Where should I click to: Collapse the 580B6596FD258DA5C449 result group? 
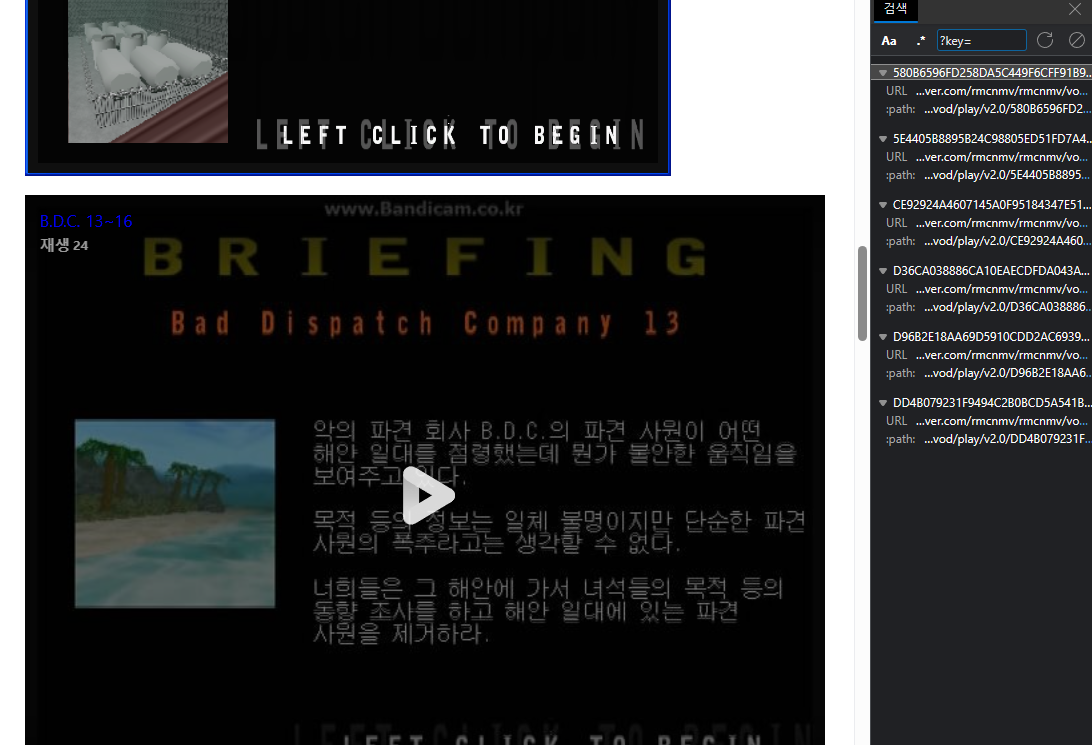882,72
